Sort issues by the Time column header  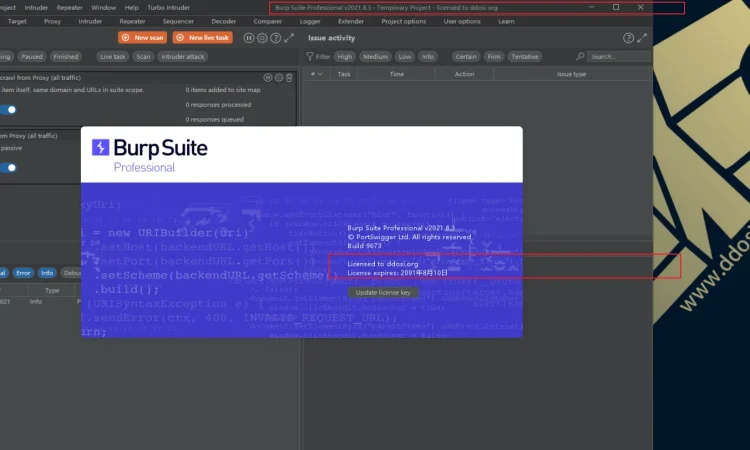397,74
